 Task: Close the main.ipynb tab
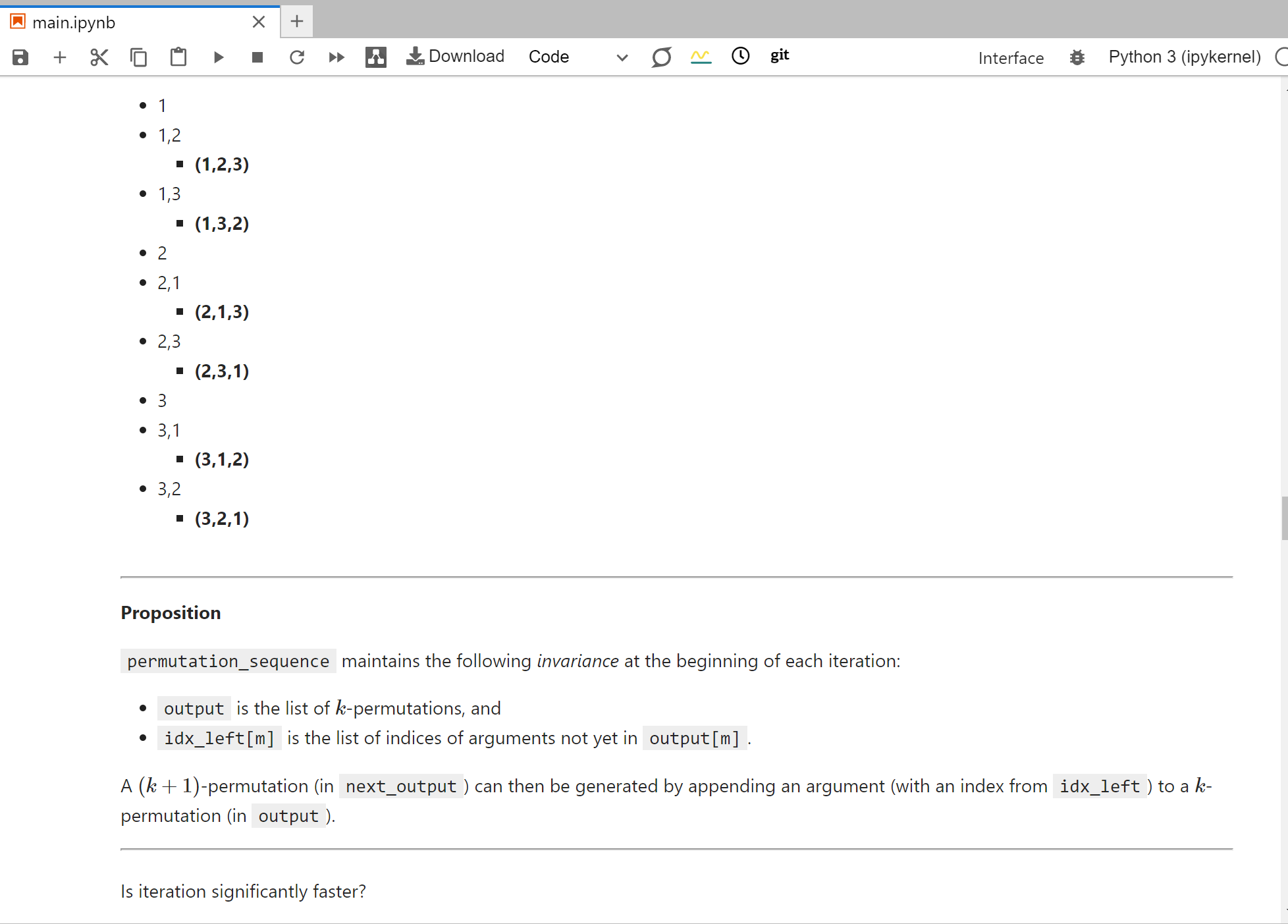coord(259,22)
